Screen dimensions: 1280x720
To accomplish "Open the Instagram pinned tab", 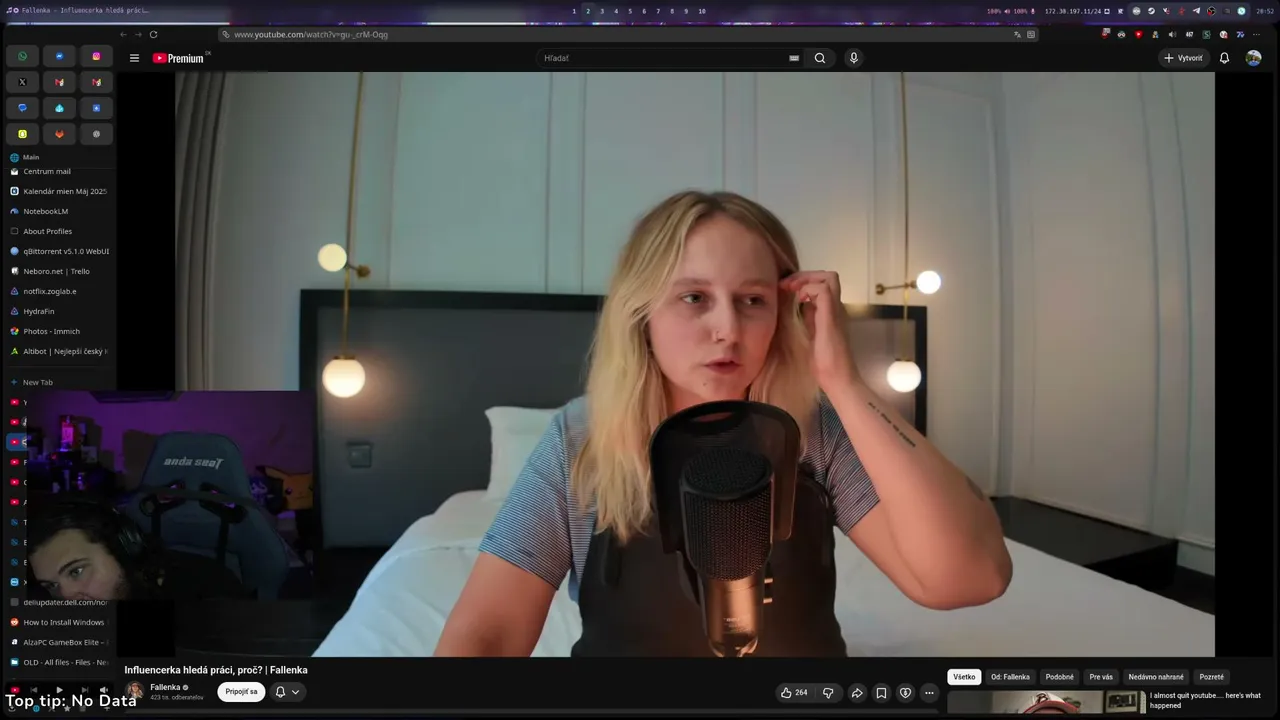I will click(x=96, y=56).
